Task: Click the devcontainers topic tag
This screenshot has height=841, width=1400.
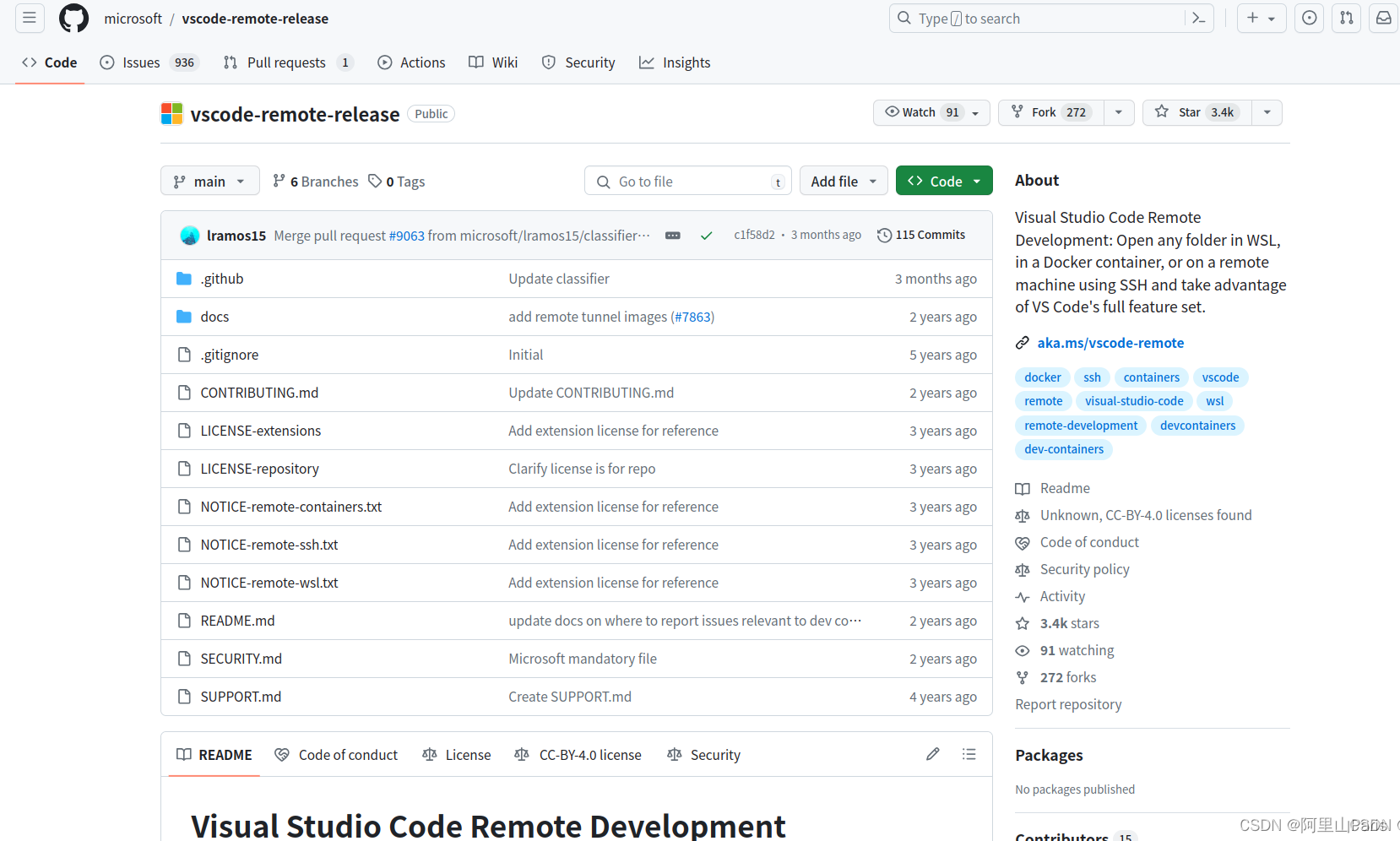Action: (x=1197, y=426)
